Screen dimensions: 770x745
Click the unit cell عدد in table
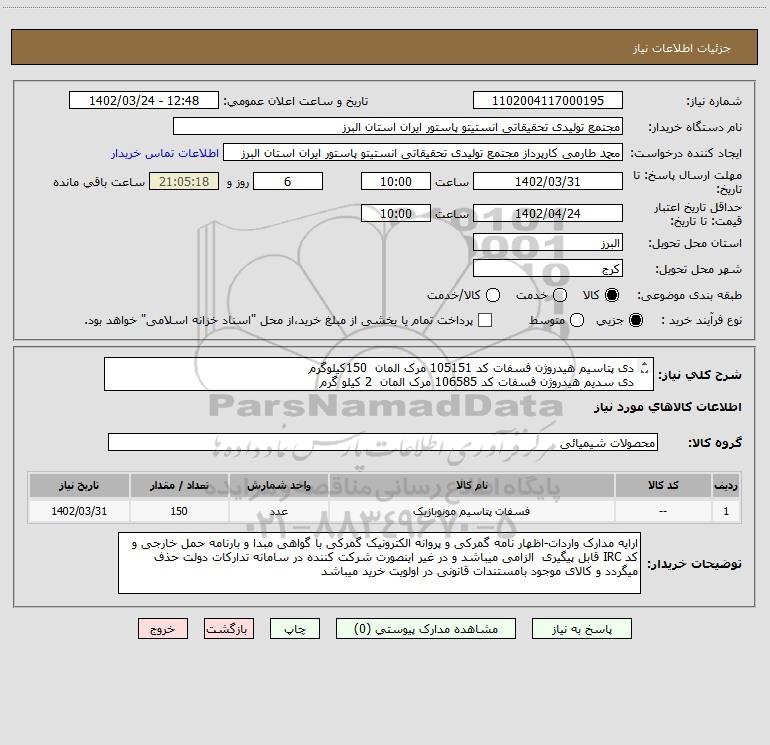click(278, 511)
